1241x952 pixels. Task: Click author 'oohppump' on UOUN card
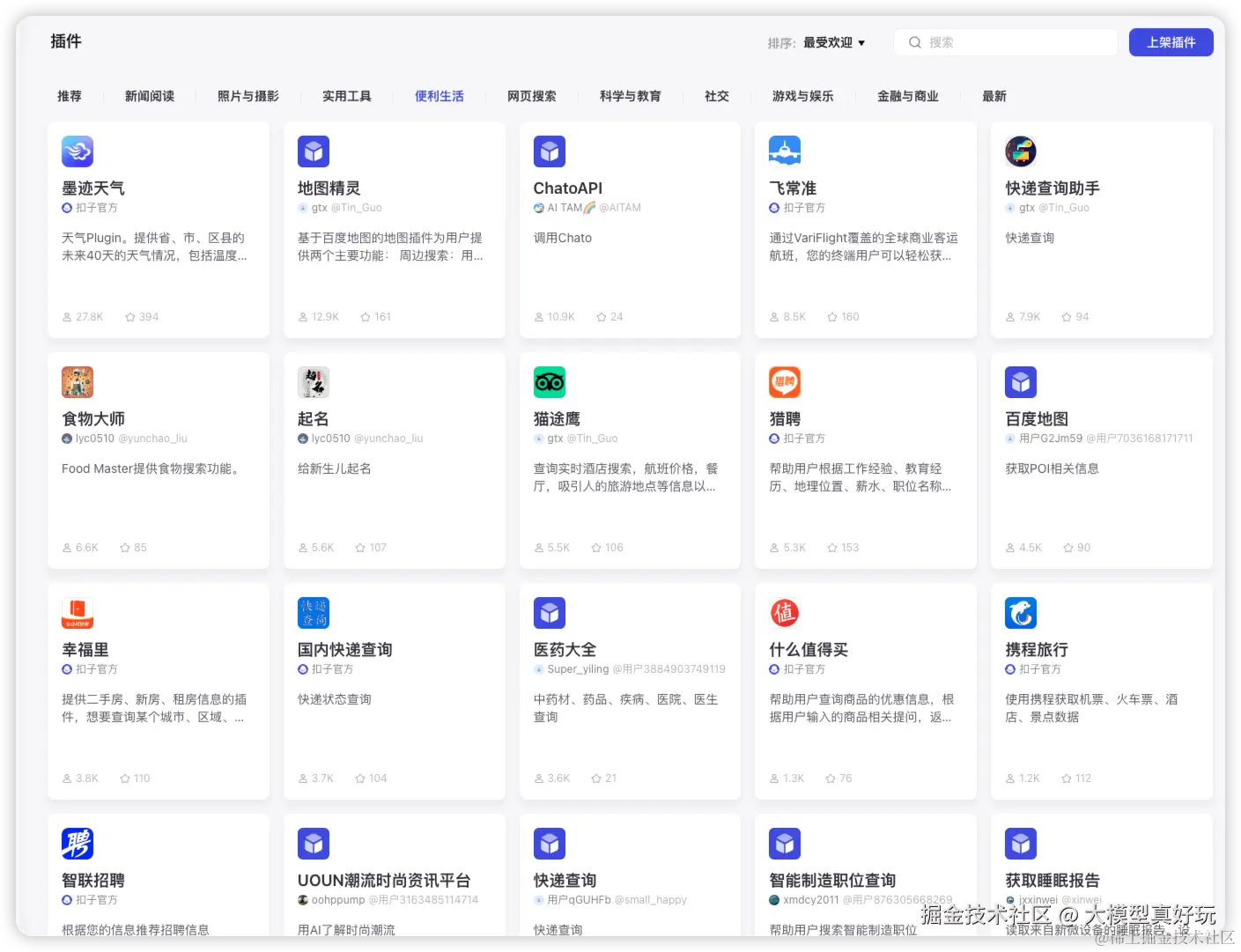click(338, 900)
